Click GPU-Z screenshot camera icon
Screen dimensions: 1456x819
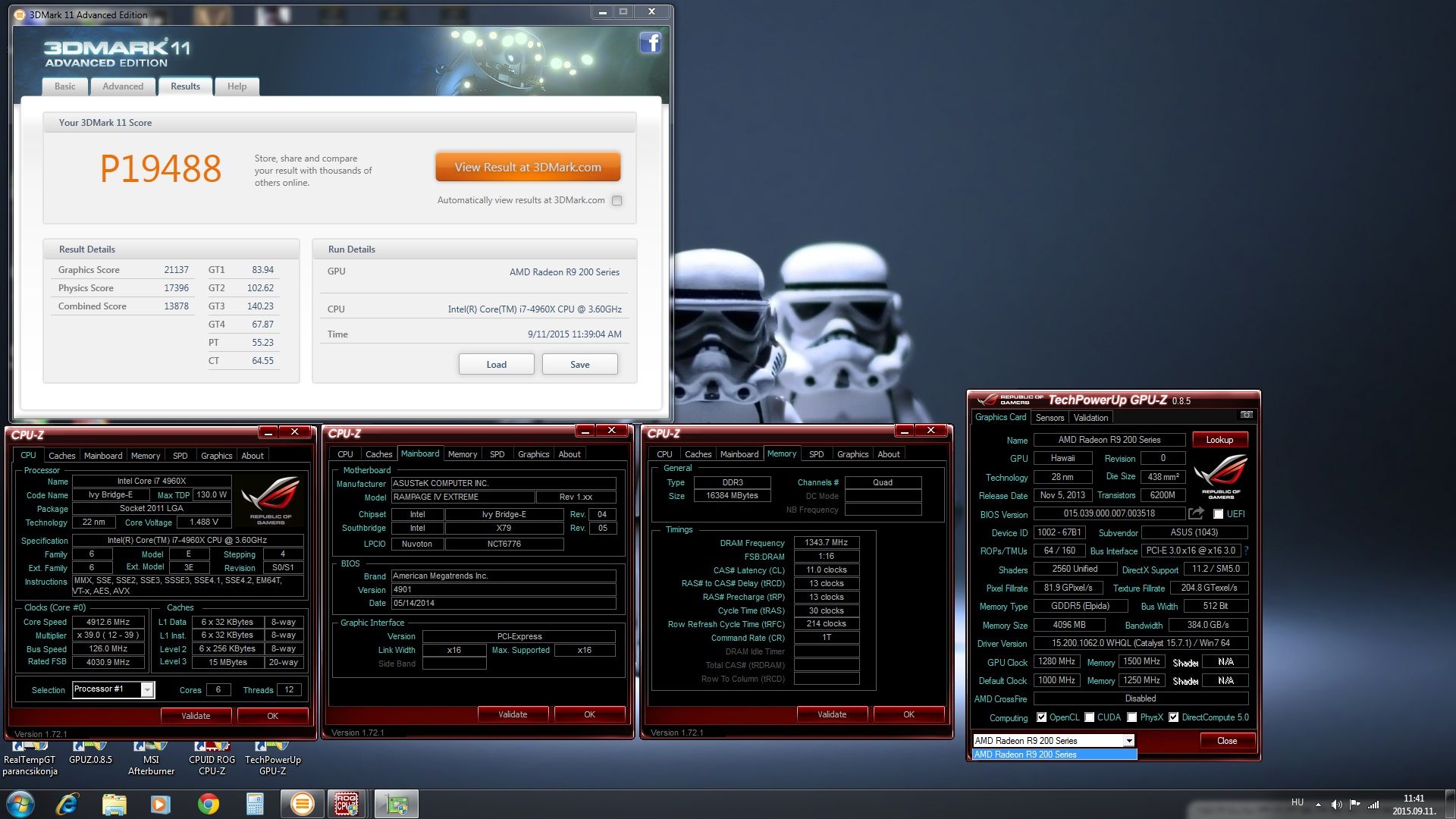click(1246, 415)
